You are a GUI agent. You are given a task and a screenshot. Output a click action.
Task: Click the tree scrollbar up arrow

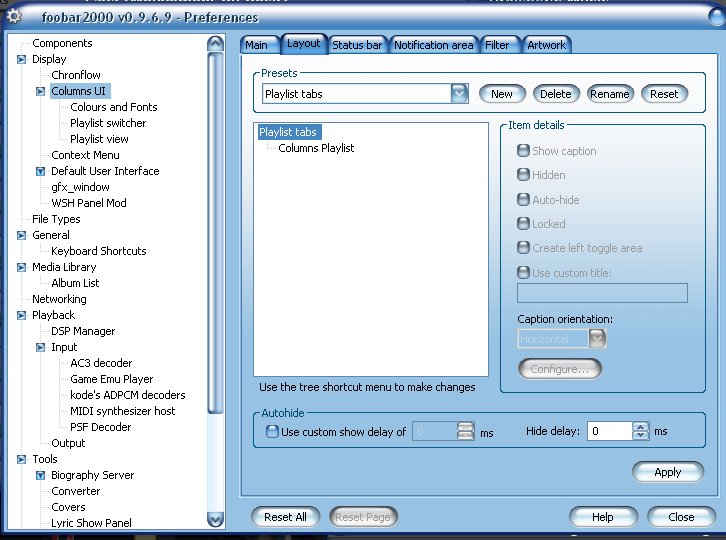pyautogui.click(x=215, y=44)
